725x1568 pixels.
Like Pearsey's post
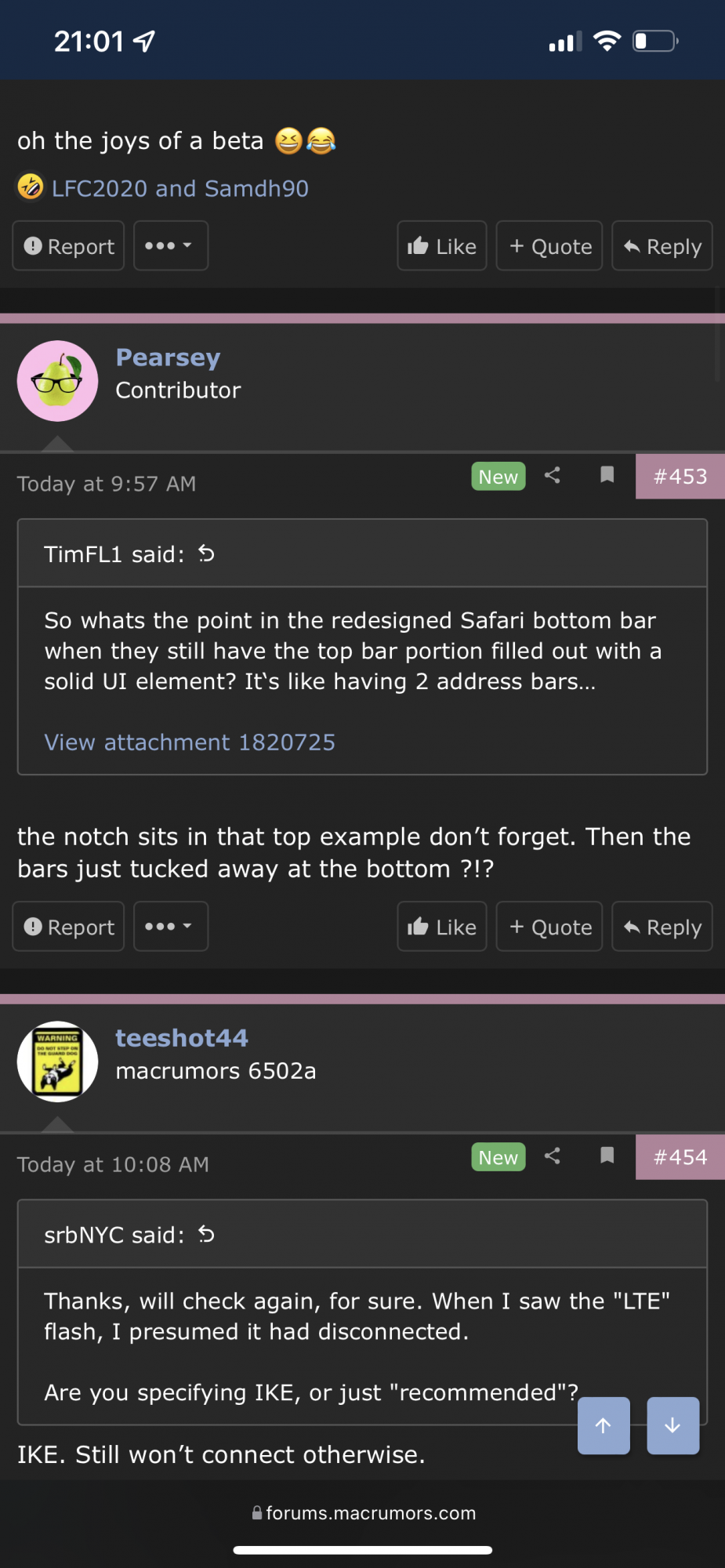442,926
